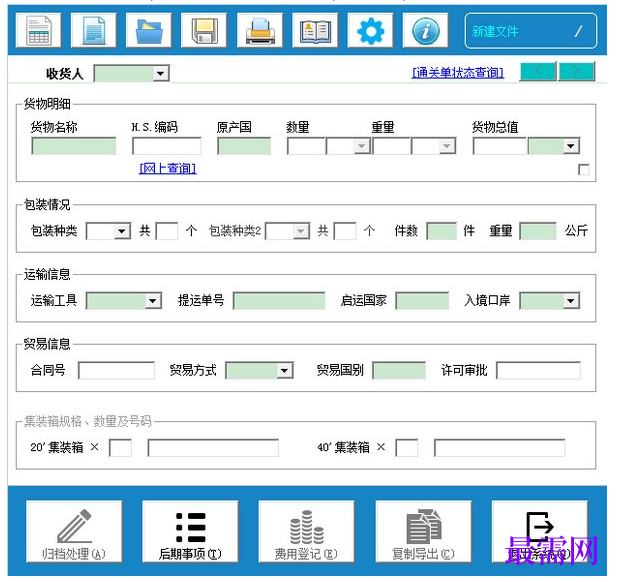The image size is (617, 582).
Task: Click the 合同号 input field
Action: point(116,371)
